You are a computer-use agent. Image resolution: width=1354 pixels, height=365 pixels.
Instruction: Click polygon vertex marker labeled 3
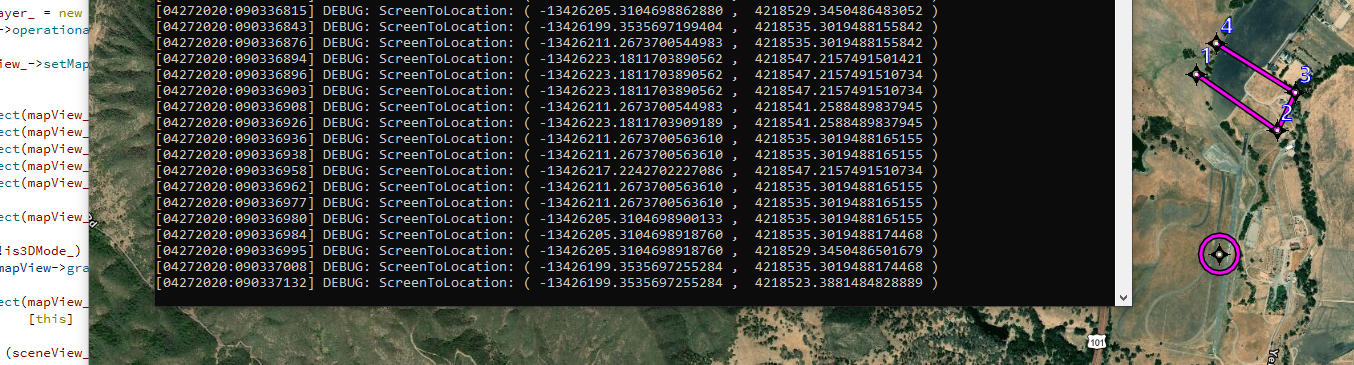point(1295,92)
